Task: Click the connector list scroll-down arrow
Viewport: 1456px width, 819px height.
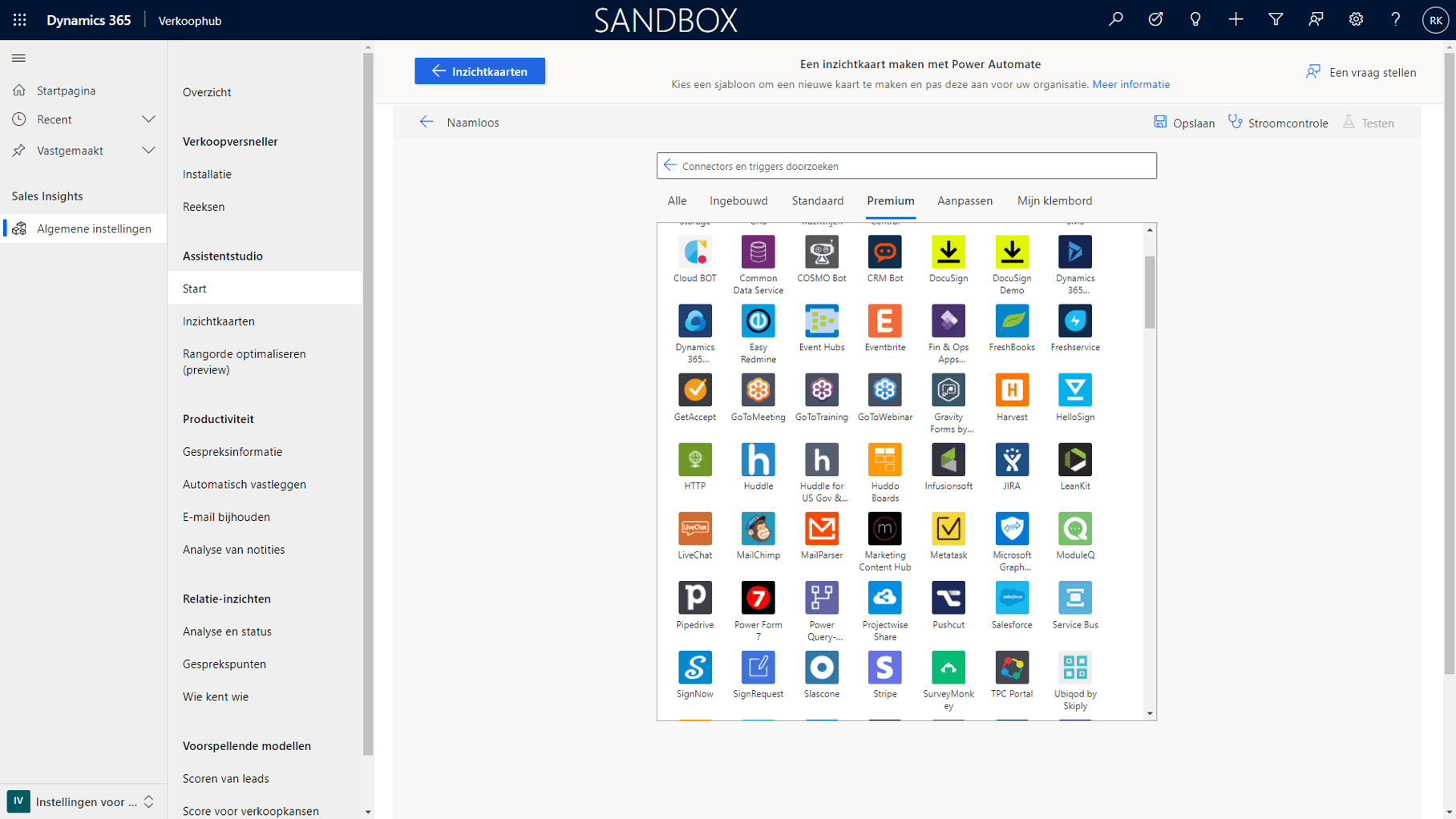Action: 1150,713
